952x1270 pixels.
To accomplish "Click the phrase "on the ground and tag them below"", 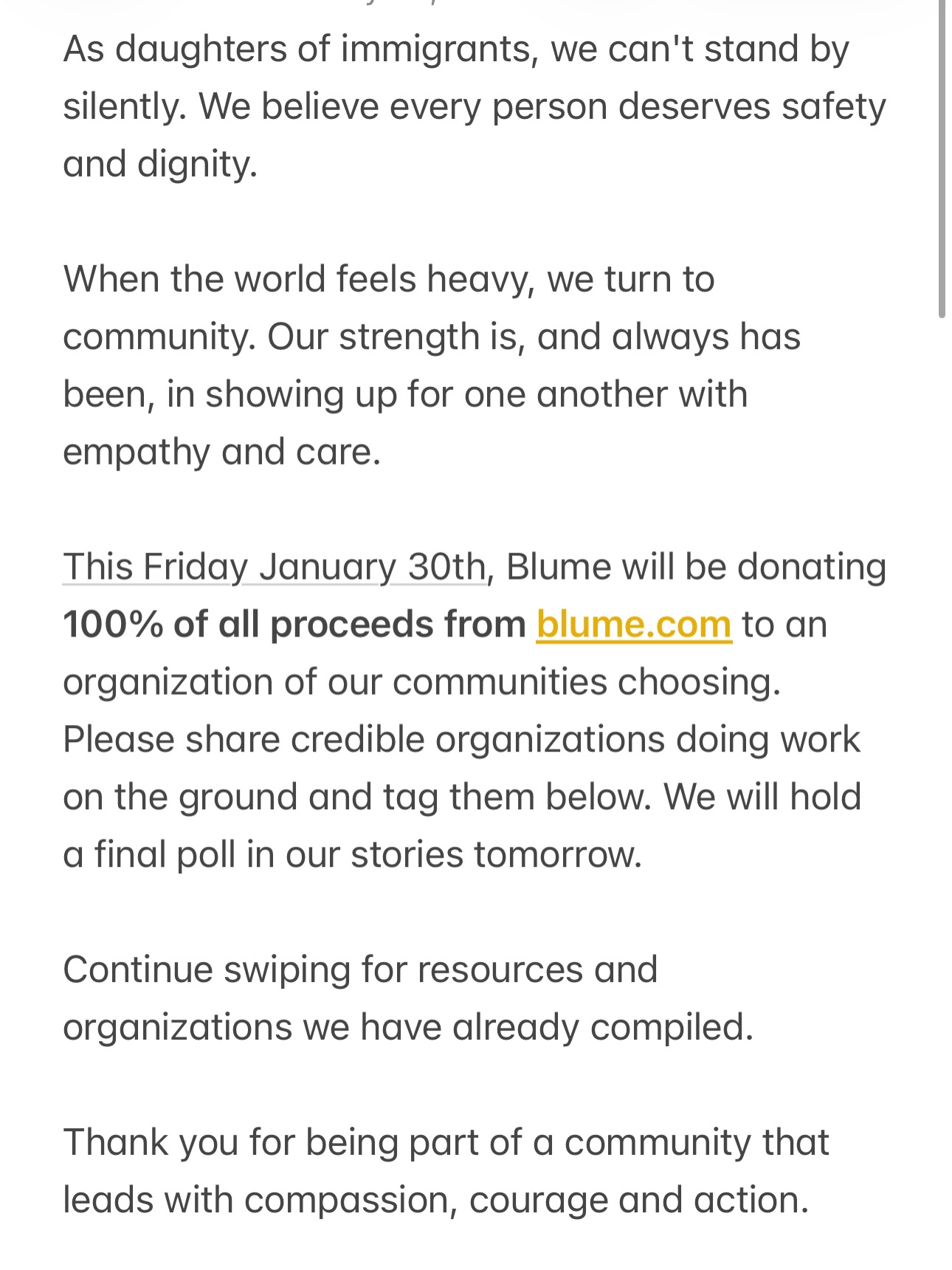I will (x=357, y=797).
